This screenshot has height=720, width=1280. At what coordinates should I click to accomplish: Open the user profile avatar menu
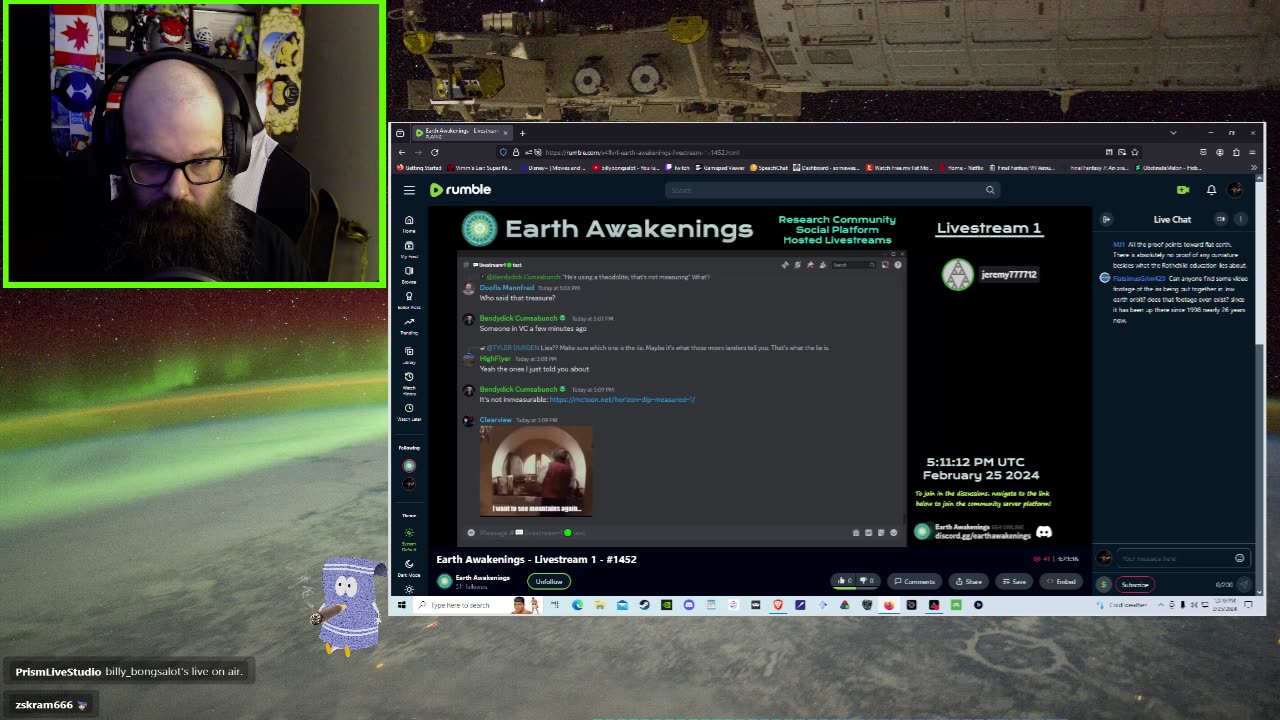(1236, 190)
